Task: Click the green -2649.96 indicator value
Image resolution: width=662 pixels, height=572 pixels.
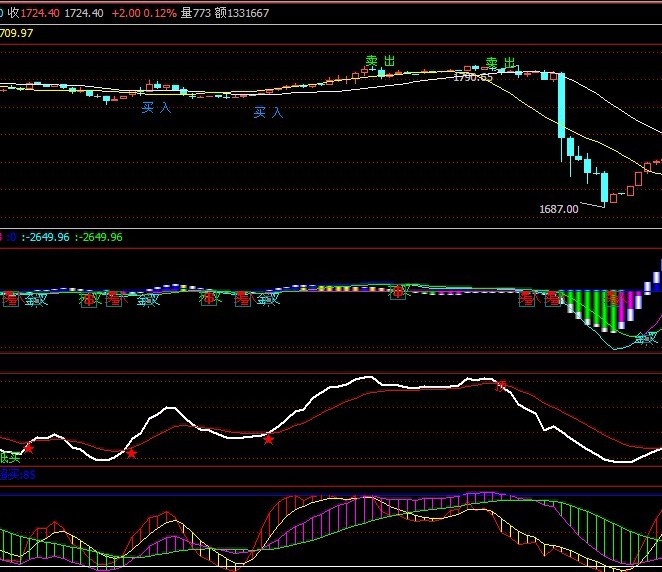Action: [99, 237]
